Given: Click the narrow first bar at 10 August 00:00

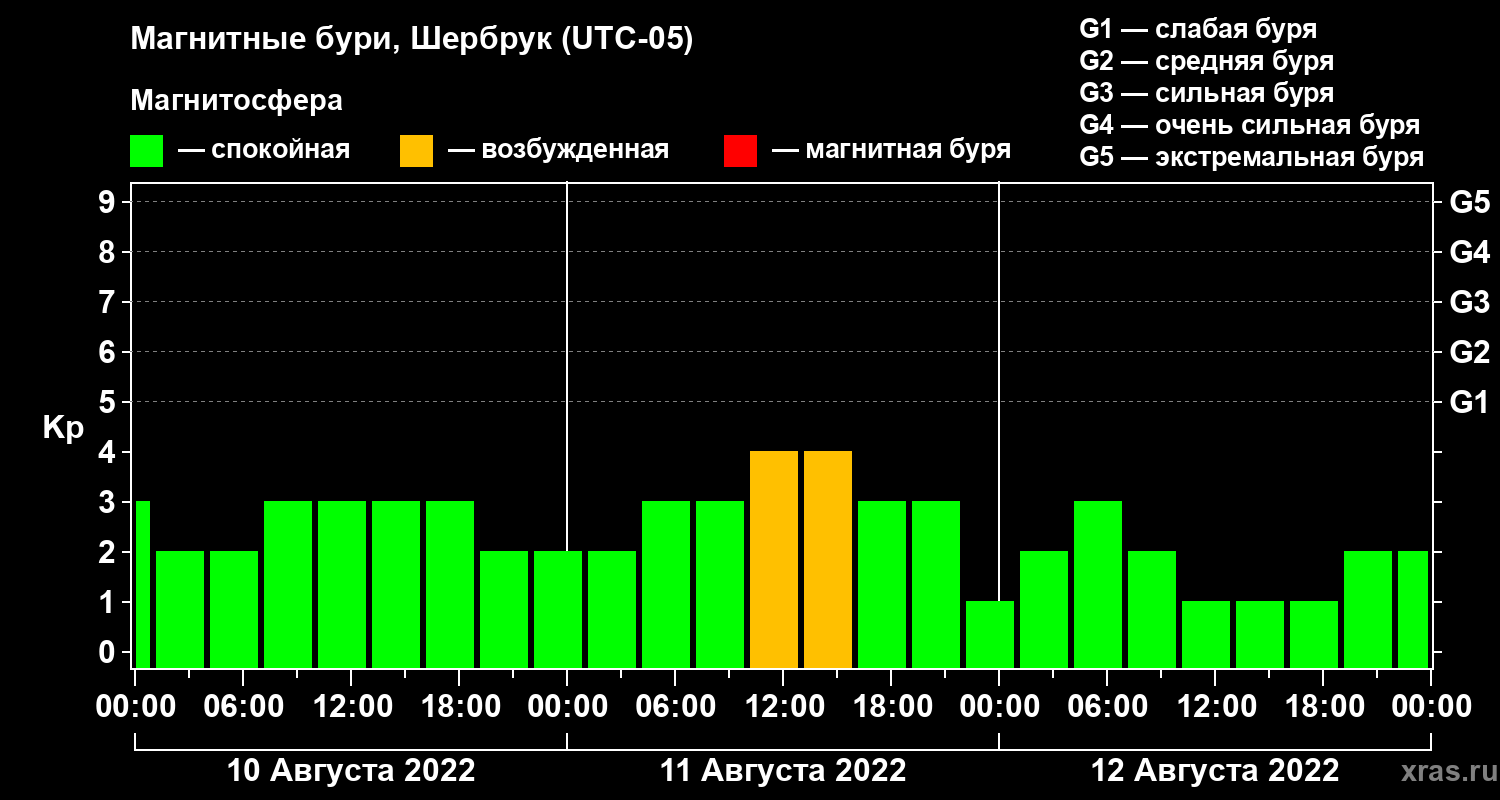Looking at the screenshot, I should (x=142, y=585).
